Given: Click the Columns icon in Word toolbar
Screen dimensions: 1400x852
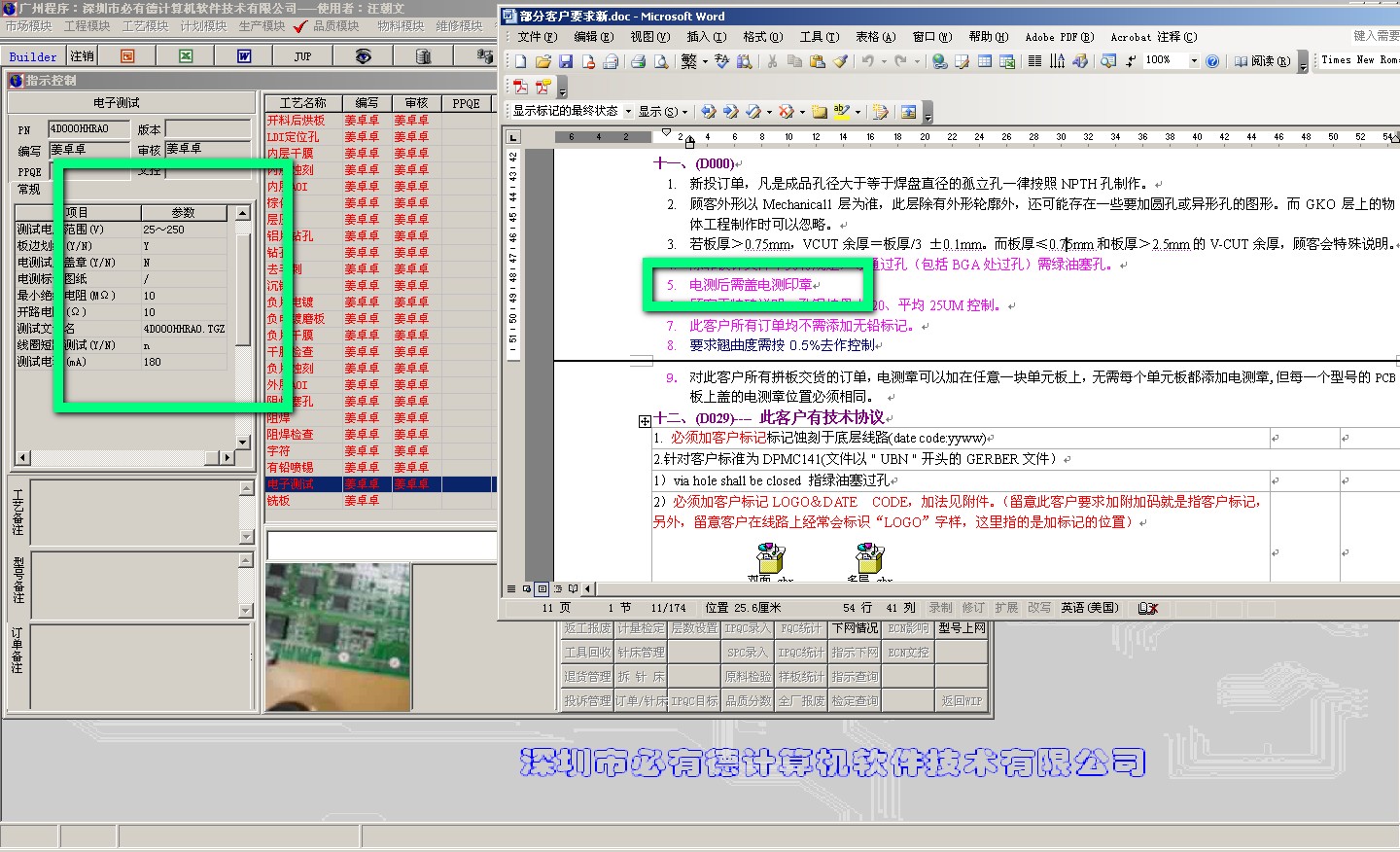Looking at the screenshot, I should [x=1034, y=61].
